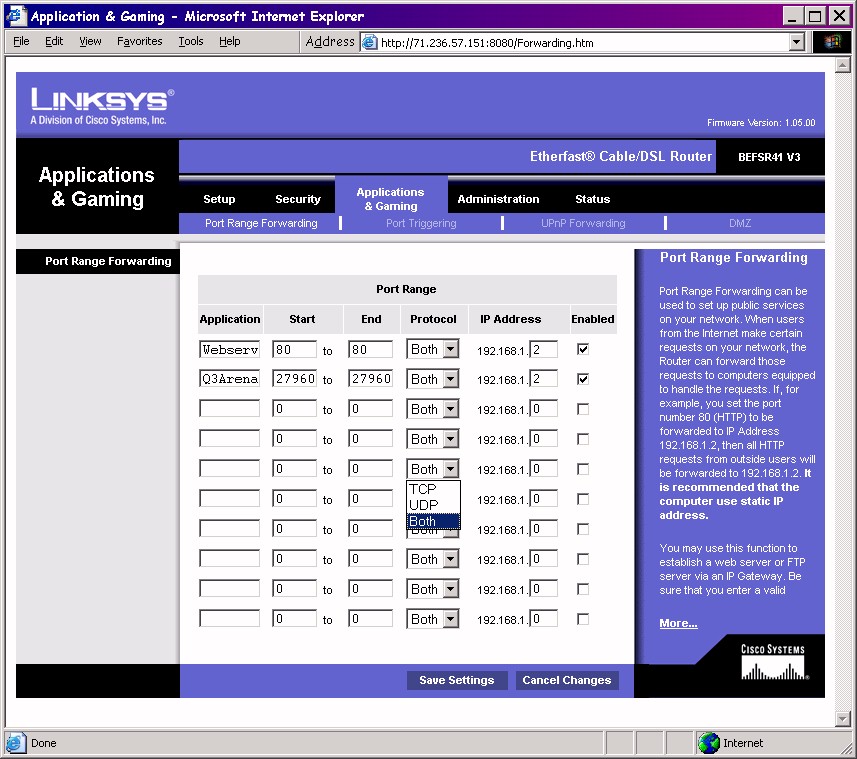Click the IP last octet field for Webserv
This screenshot has width=857, height=759.
point(544,350)
